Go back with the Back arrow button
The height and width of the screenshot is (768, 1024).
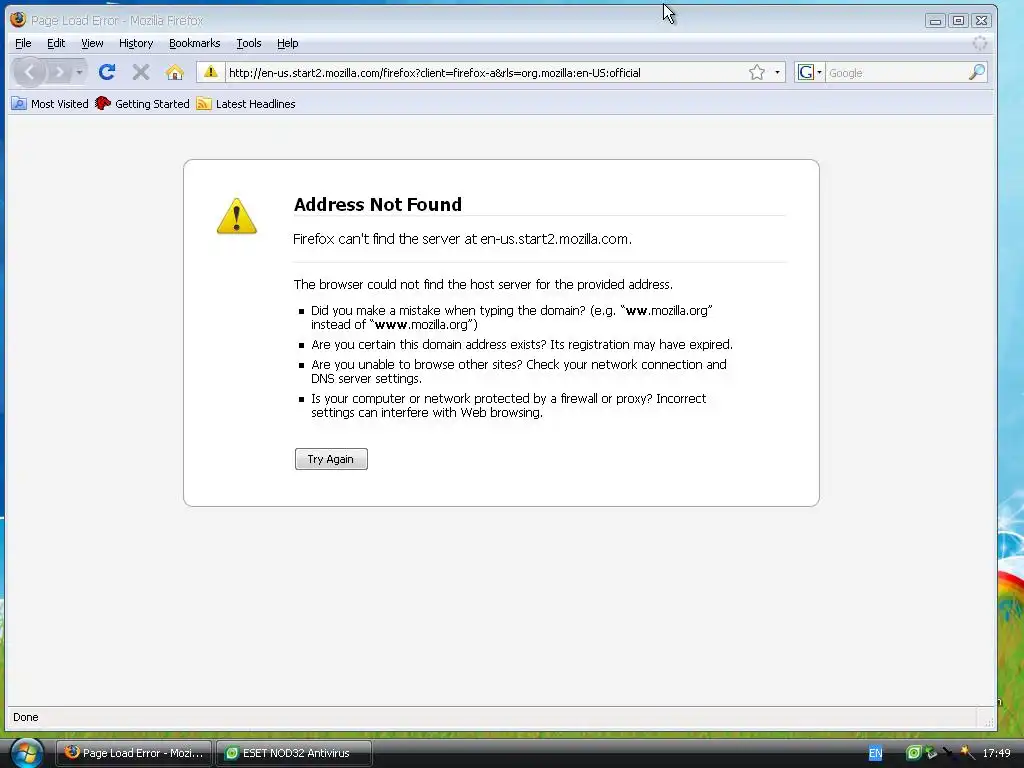[29, 72]
